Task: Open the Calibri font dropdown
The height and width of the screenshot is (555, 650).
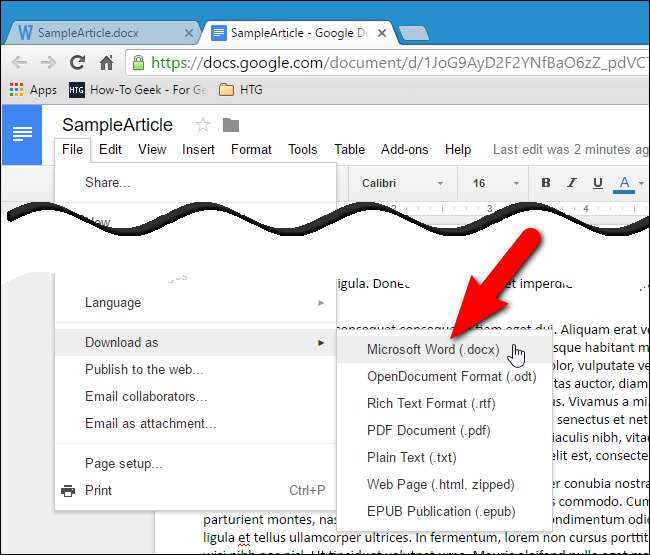Action: pyautogui.click(x=402, y=183)
